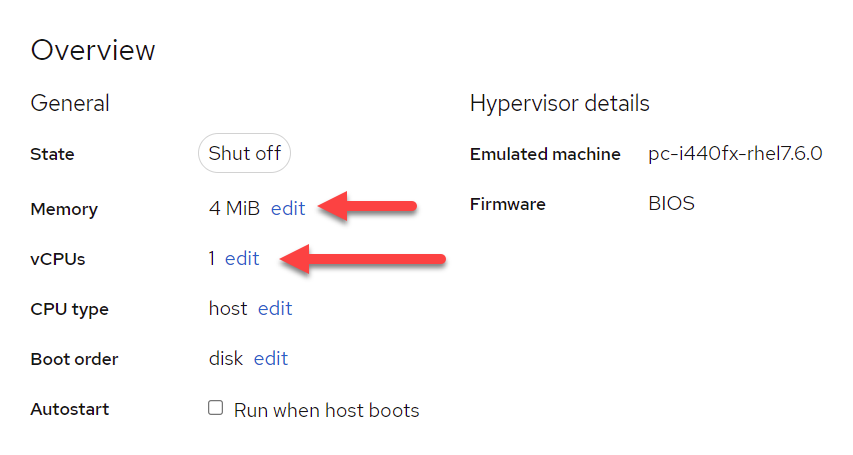This screenshot has width=853, height=455.
Task: Click the Autostart label
Action: coord(70,409)
